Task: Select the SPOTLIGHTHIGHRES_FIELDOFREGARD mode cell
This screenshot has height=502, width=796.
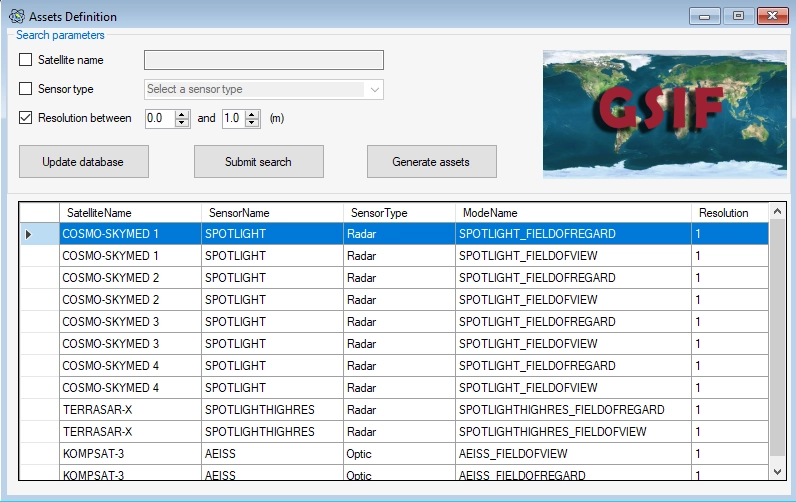Action: 574,410
